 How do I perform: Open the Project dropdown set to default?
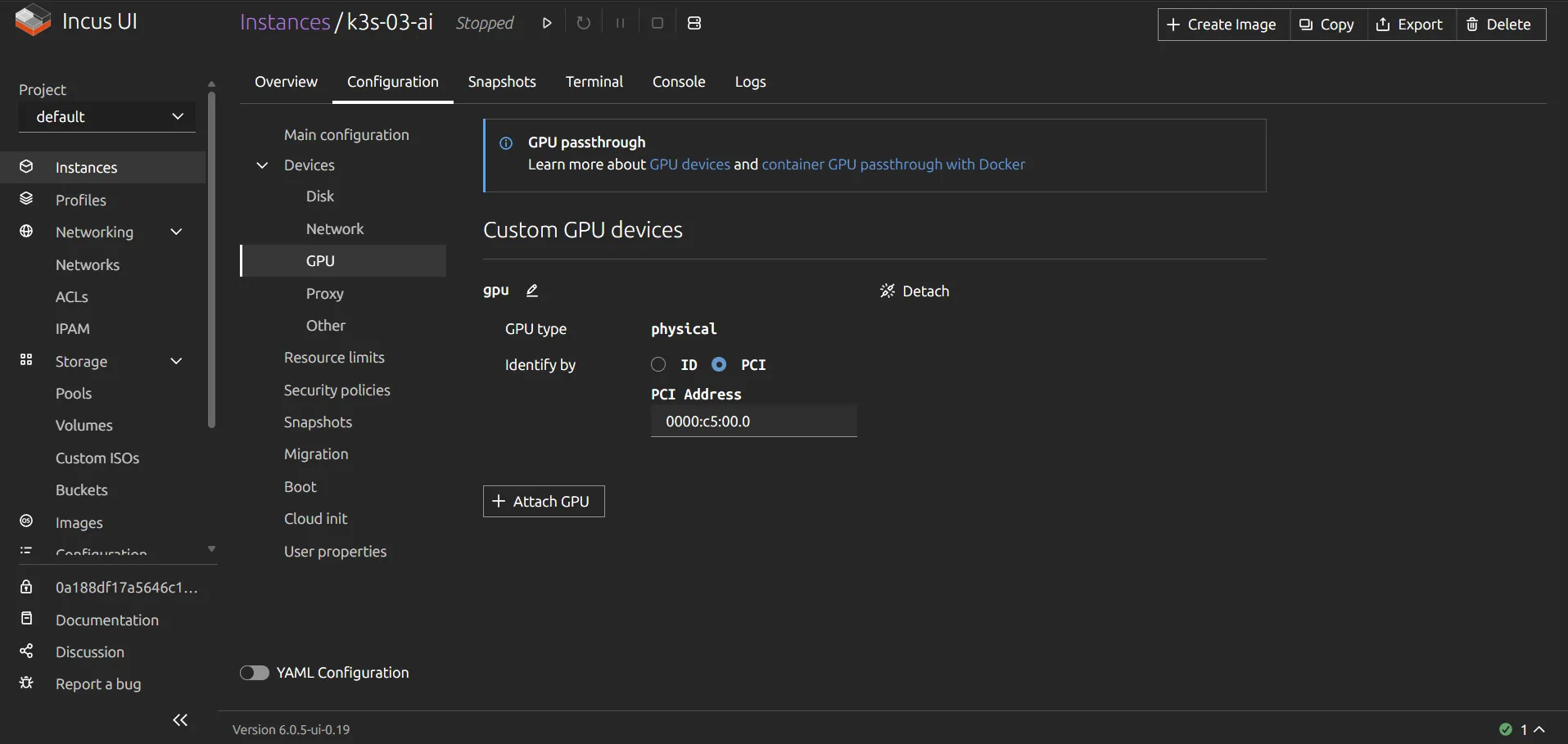tap(107, 116)
